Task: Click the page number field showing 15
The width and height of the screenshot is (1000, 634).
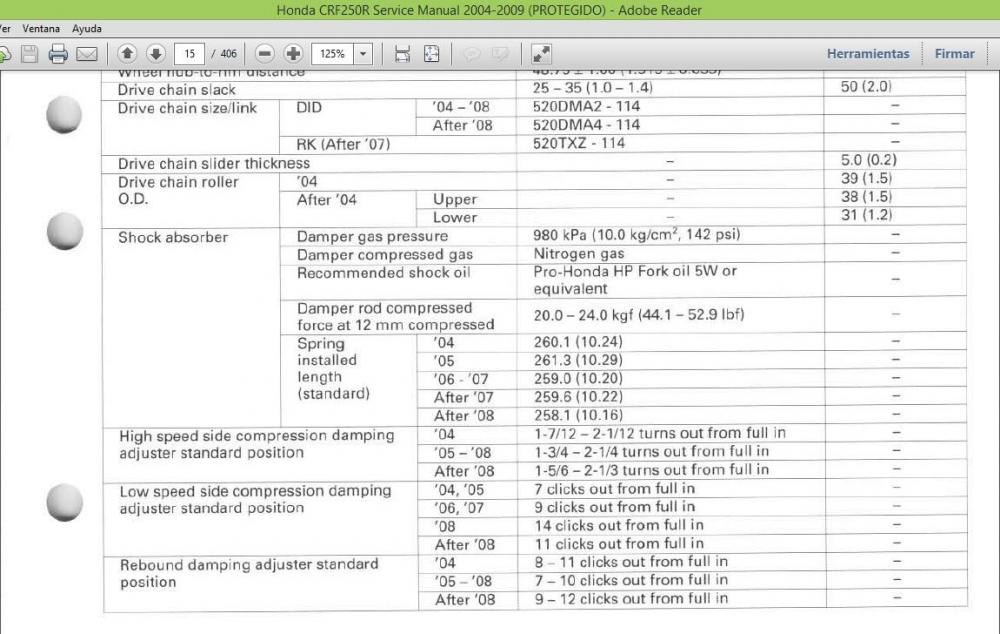Action: point(188,54)
